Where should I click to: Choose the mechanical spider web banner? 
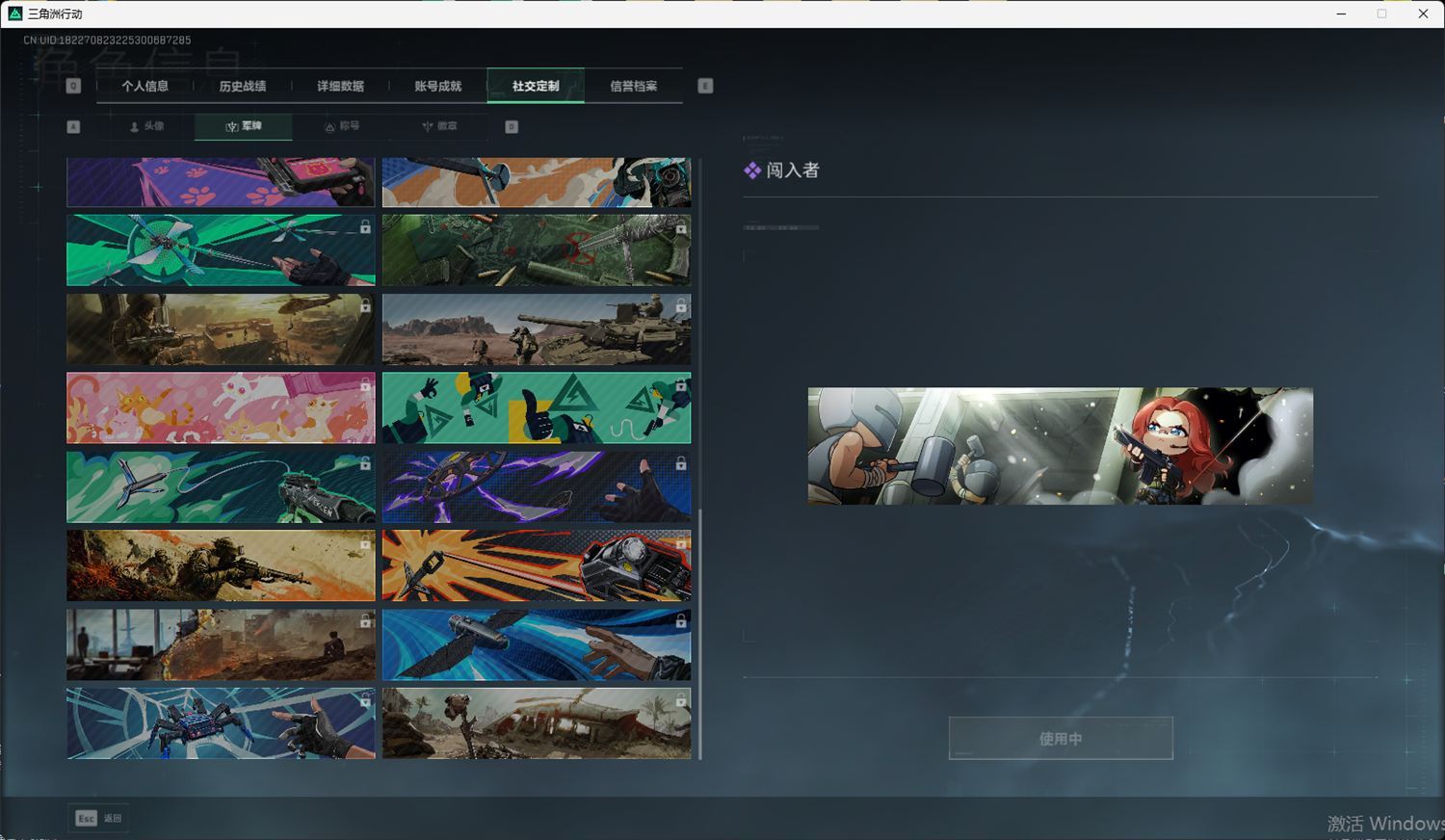coord(221,723)
